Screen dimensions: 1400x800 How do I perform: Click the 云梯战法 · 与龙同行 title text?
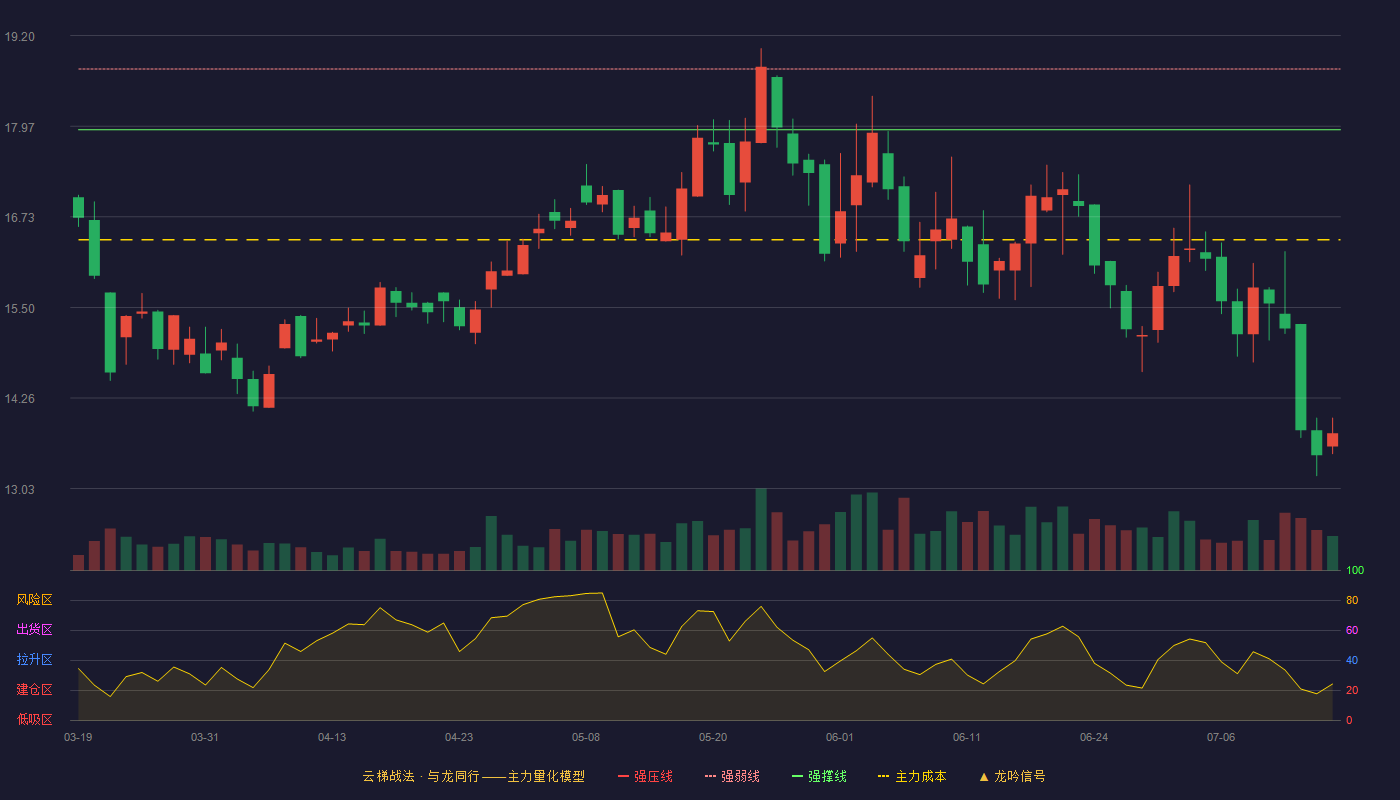(x=421, y=776)
